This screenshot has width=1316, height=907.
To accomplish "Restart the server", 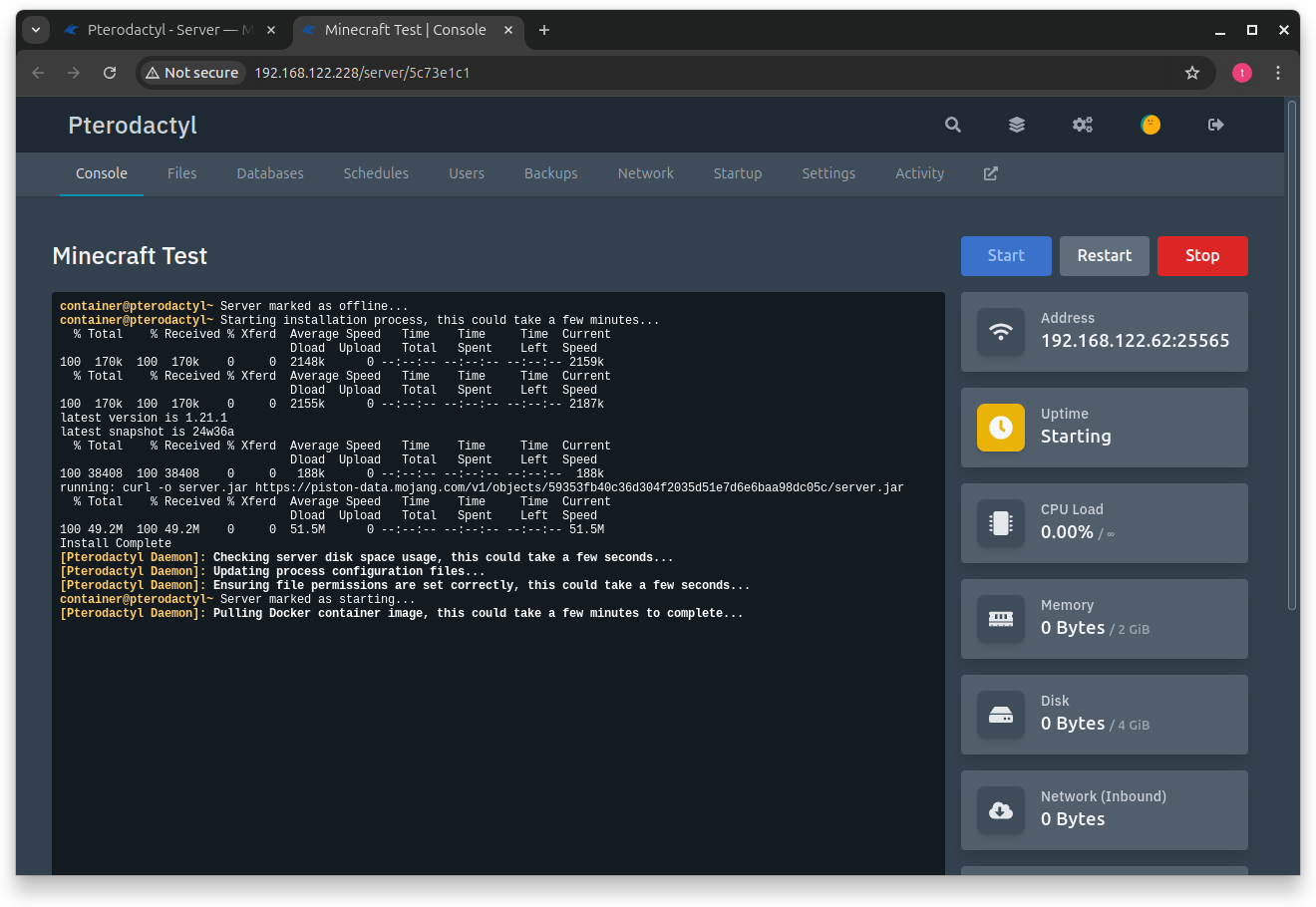I will 1104,256.
